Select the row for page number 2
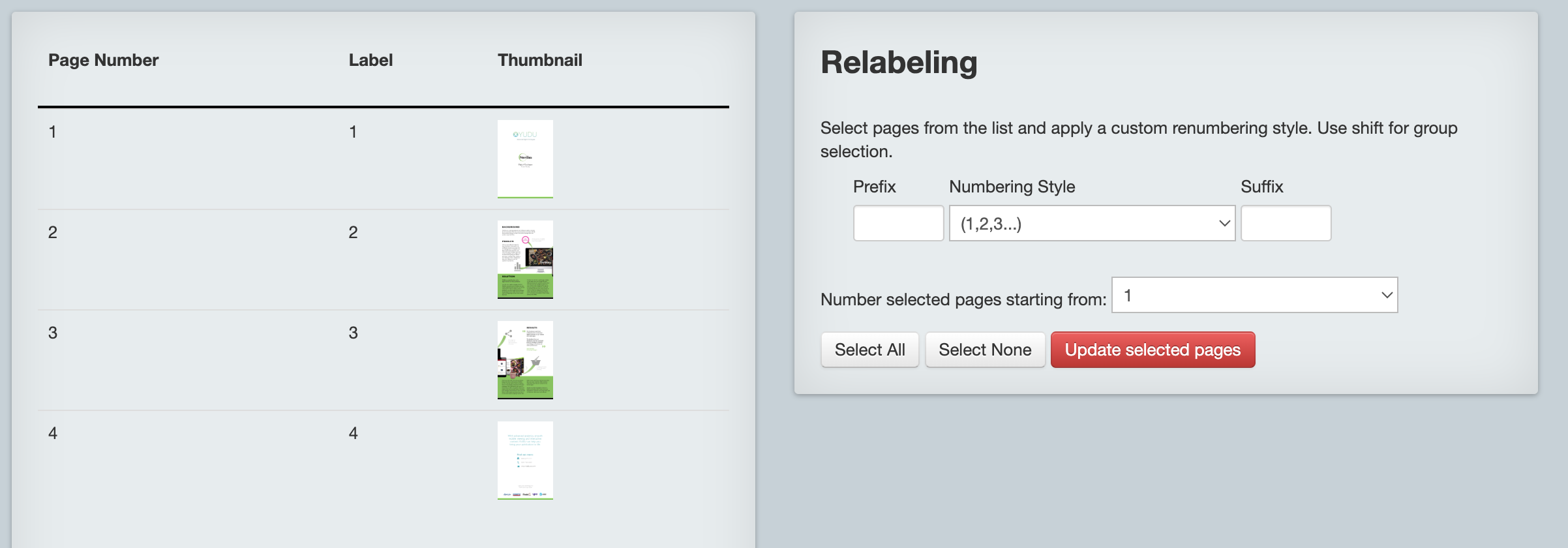 384,260
